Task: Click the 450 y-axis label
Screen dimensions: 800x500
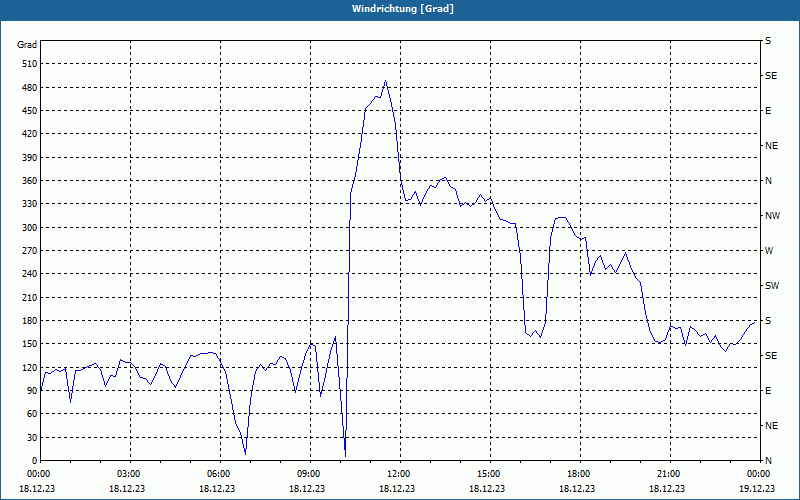Action: pyautogui.click(x=30, y=111)
